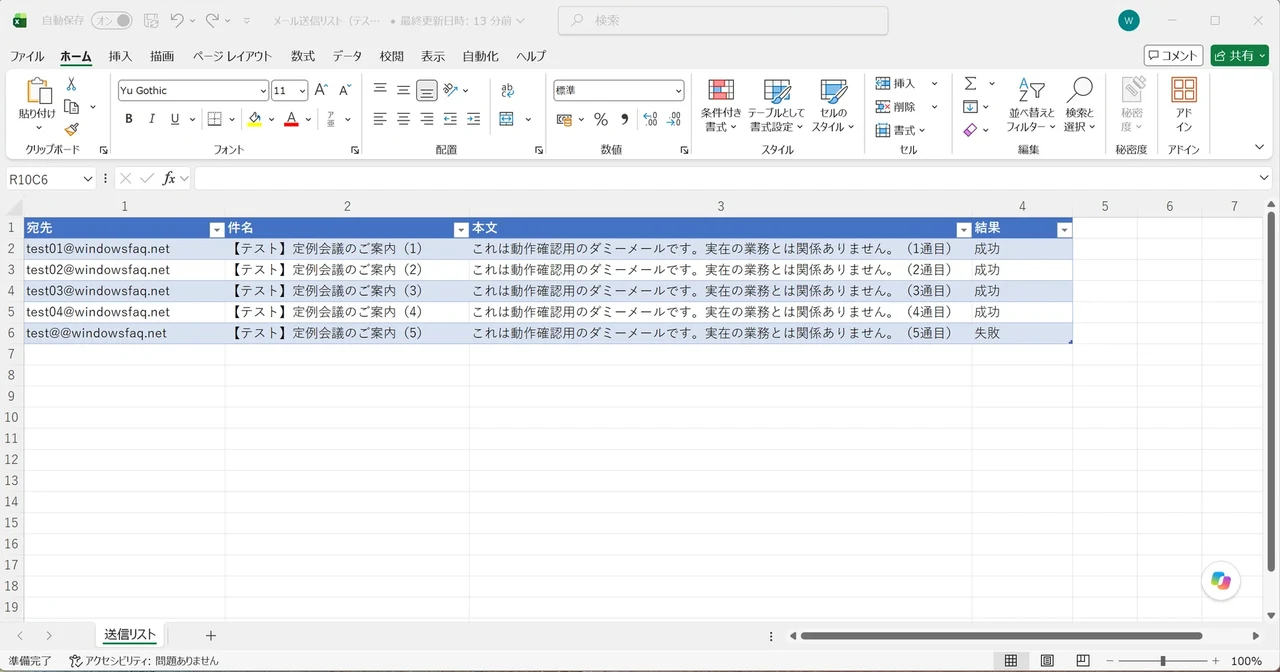Open 並べ替えとフィルター button
This screenshot has height=672, width=1280.
pos(1031,106)
